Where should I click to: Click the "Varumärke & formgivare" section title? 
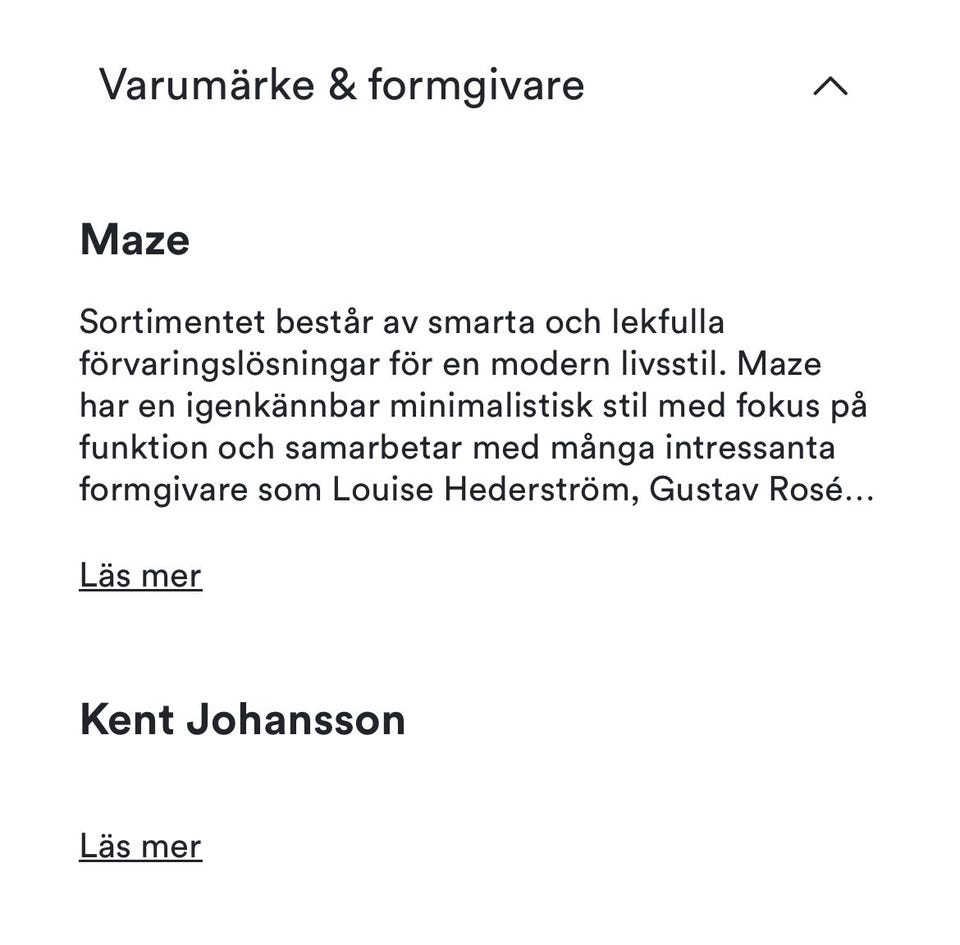tap(341, 85)
